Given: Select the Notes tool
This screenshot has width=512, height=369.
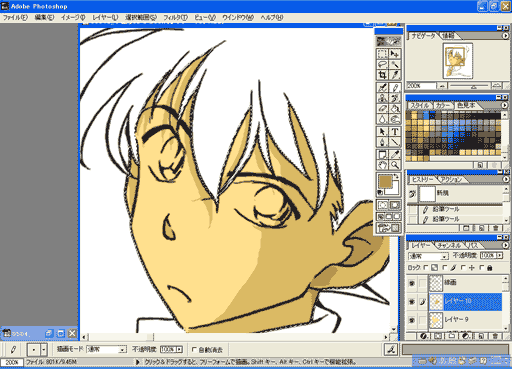Looking at the screenshot, I should (382, 155).
